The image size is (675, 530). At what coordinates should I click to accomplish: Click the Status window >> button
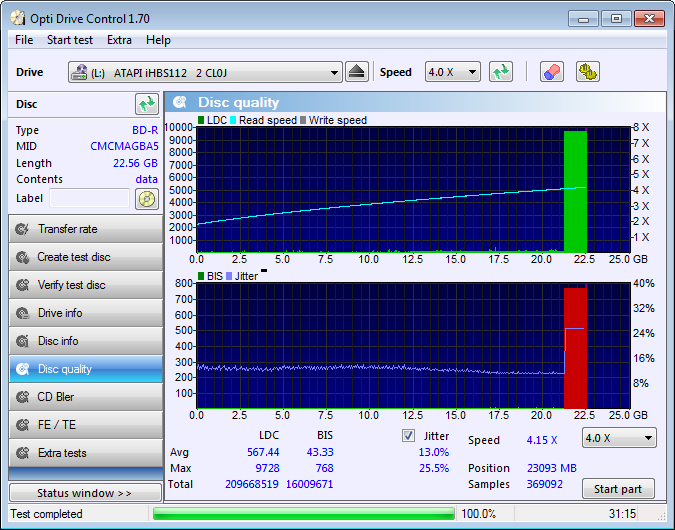click(85, 493)
